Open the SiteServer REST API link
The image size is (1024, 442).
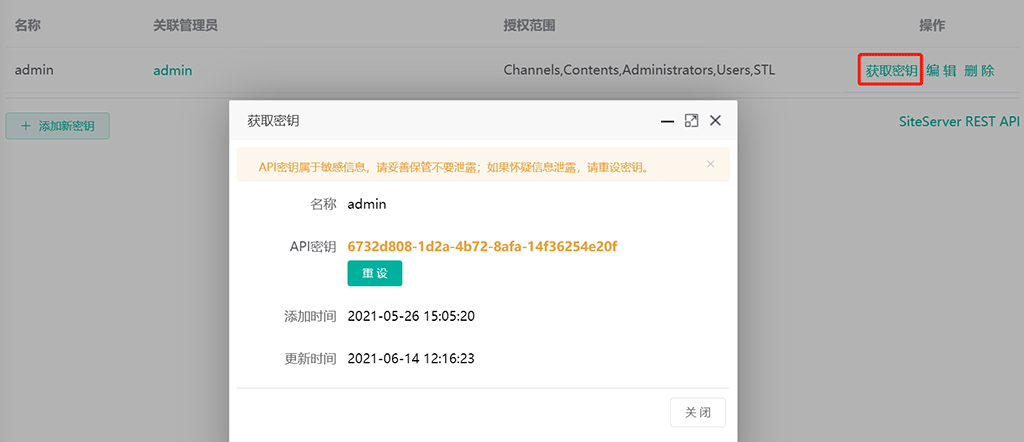pos(960,122)
